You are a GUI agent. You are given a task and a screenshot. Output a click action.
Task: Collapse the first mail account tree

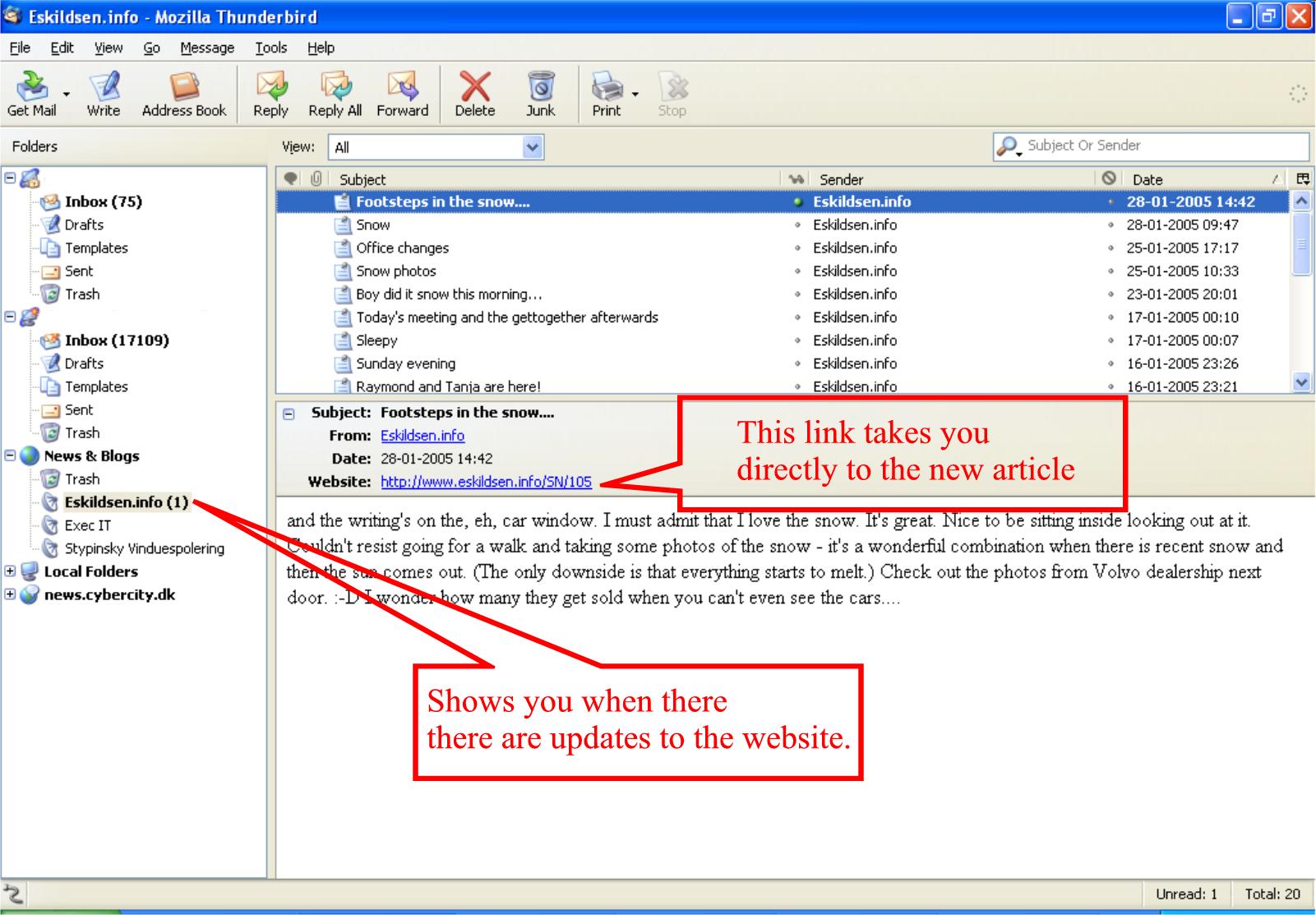coord(10,177)
